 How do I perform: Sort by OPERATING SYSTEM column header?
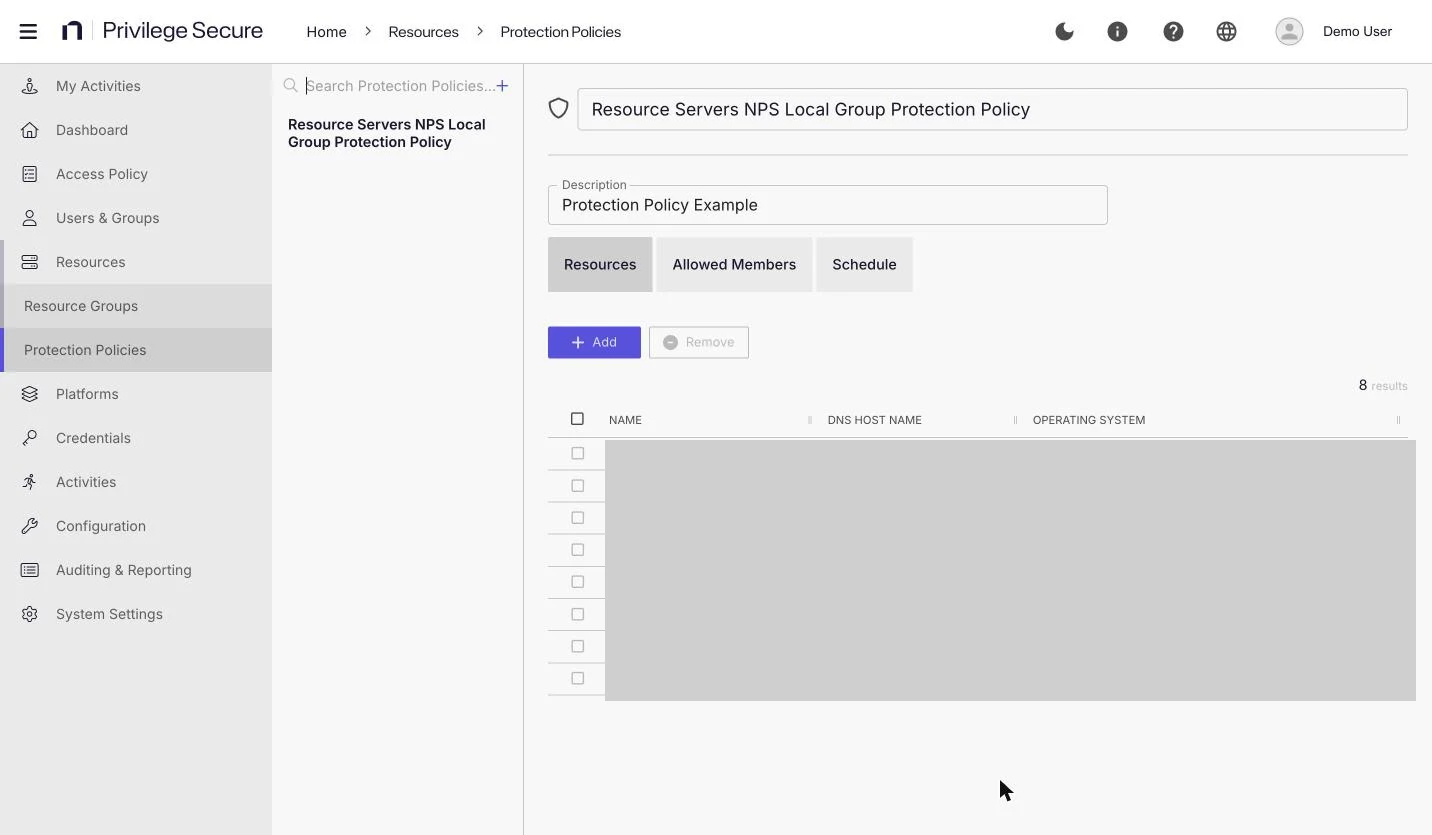[1089, 420]
